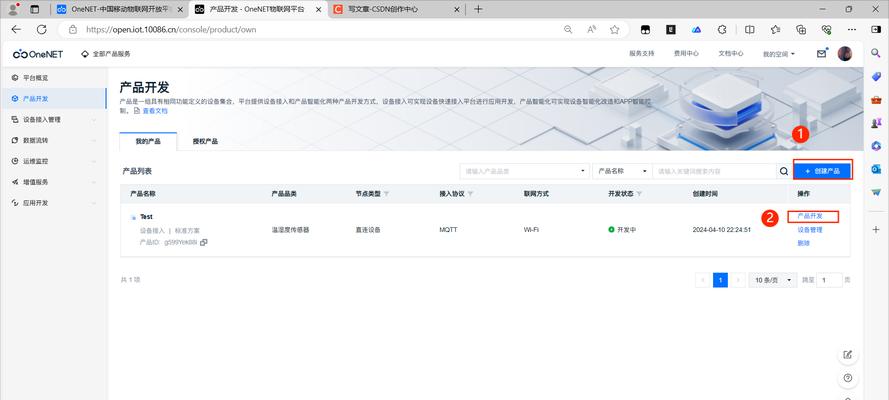The image size is (889, 400).
Task: Open the floating edit feedback icon
Action: click(848, 354)
